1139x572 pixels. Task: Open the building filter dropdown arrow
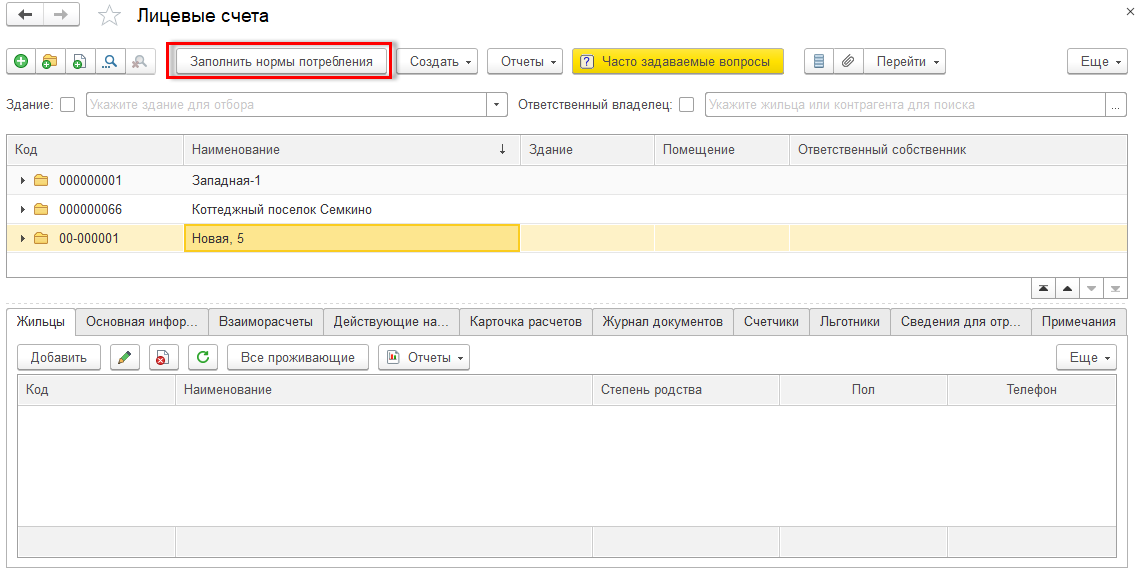(x=497, y=104)
